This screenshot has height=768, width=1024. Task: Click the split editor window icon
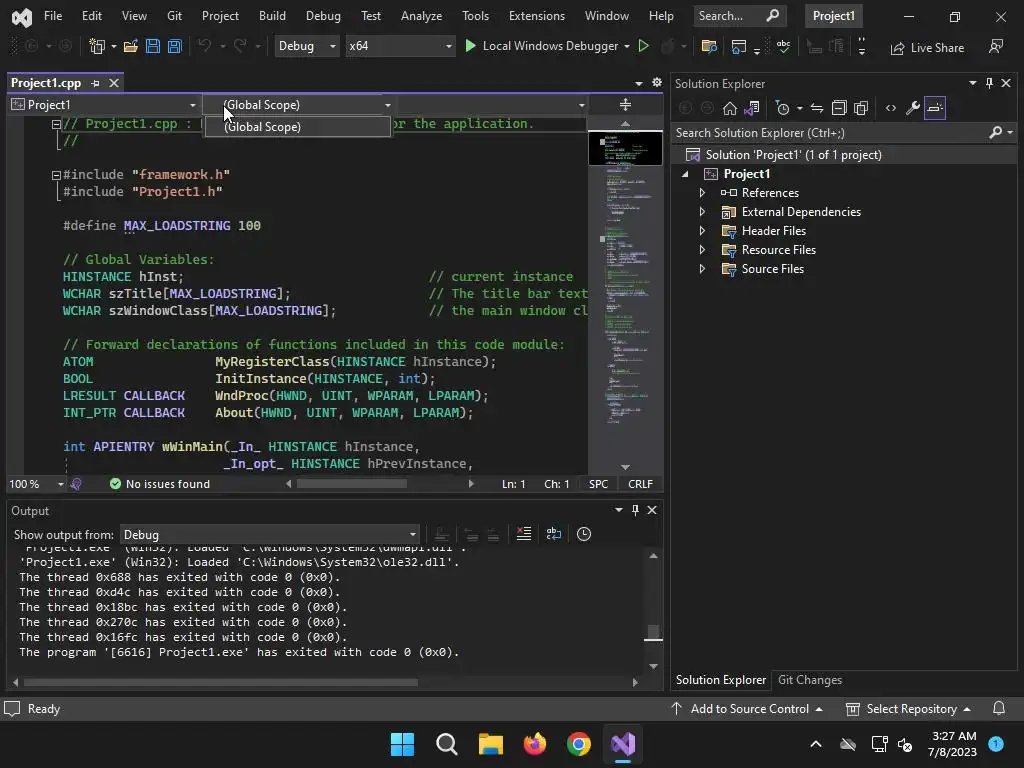625,104
